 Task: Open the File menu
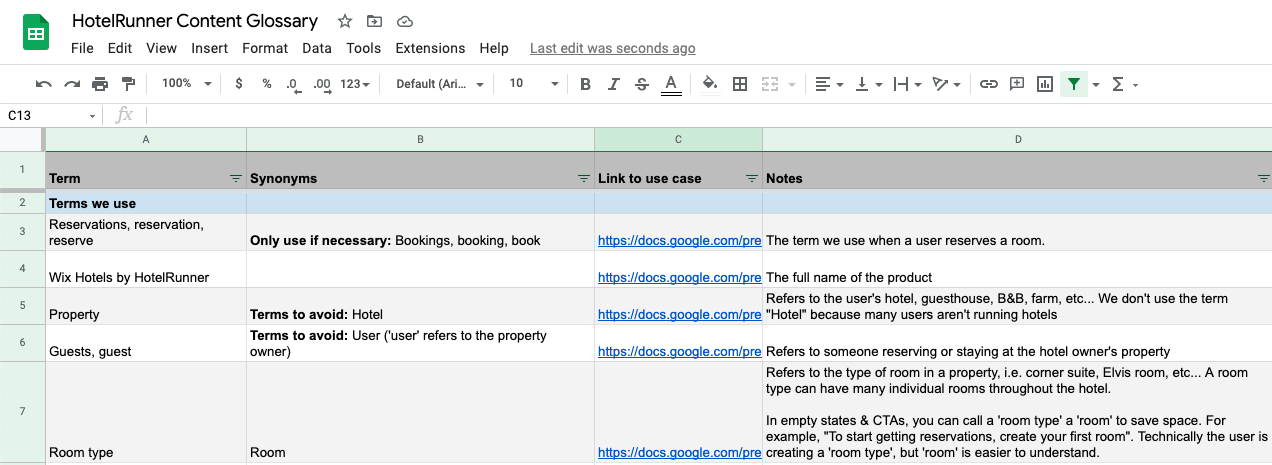point(82,48)
